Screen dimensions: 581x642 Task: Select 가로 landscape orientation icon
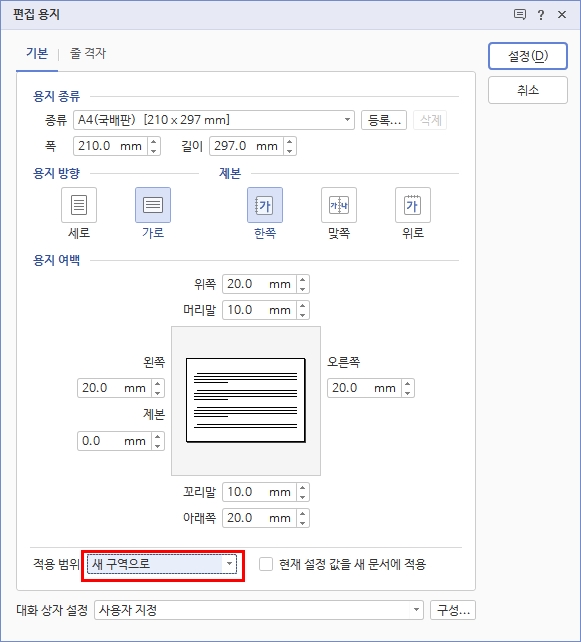[153, 205]
